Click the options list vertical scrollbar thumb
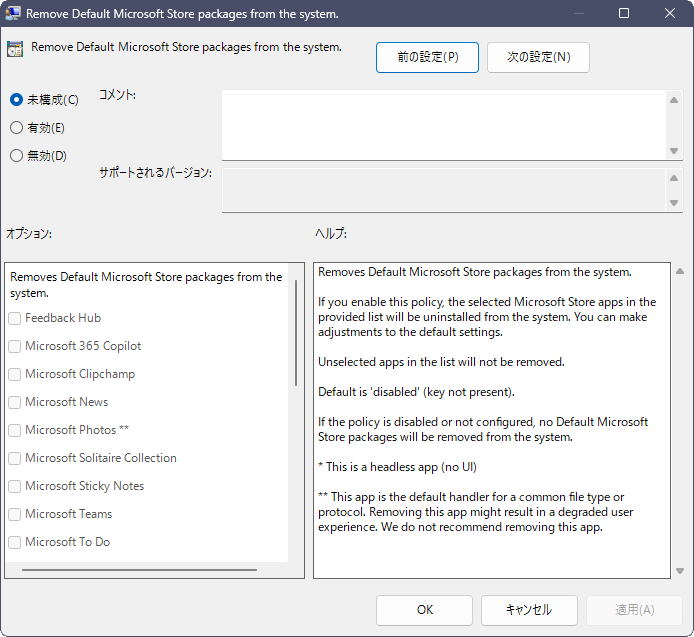 (296, 332)
